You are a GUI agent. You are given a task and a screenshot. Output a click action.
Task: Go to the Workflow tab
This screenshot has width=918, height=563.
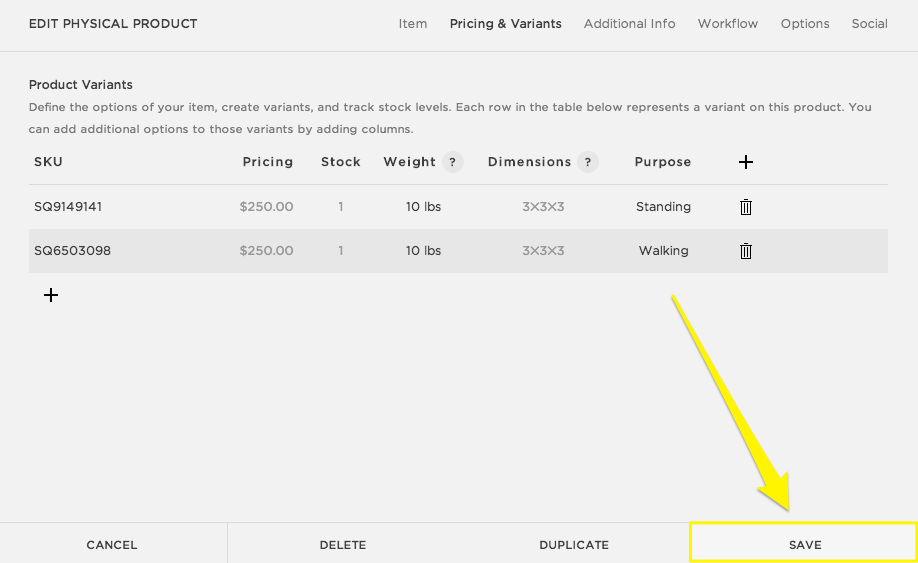tap(728, 24)
